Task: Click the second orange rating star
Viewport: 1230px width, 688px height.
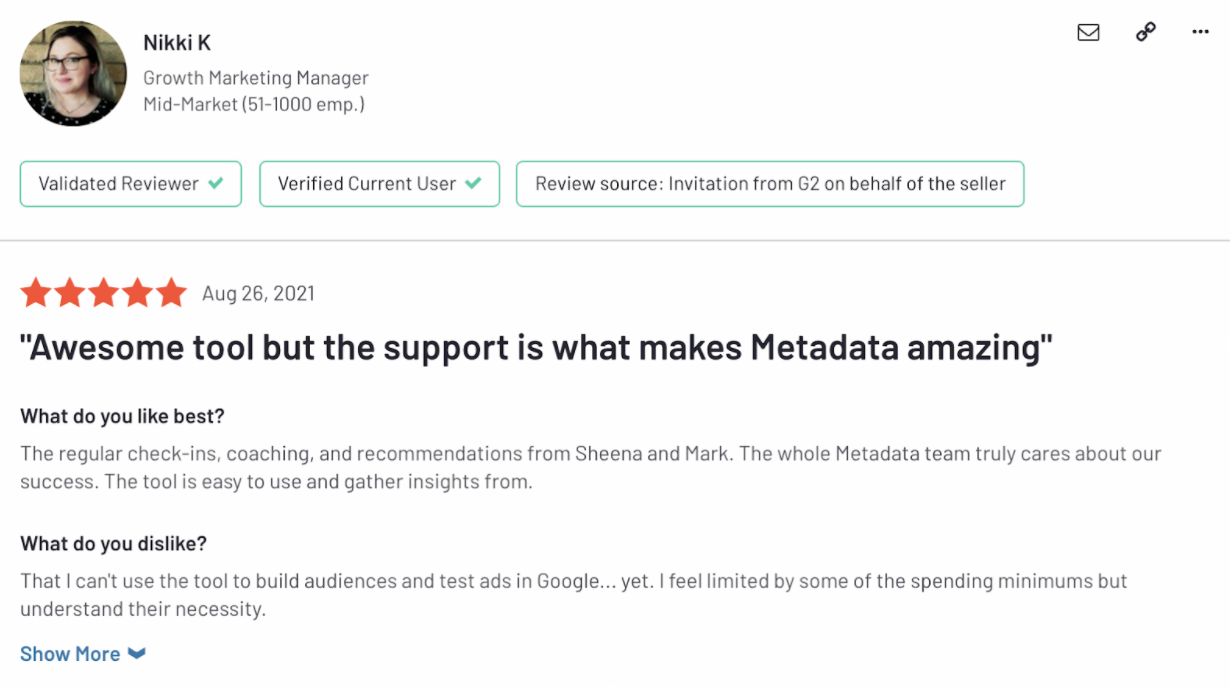Action: pyautogui.click(x=70, y=293)
